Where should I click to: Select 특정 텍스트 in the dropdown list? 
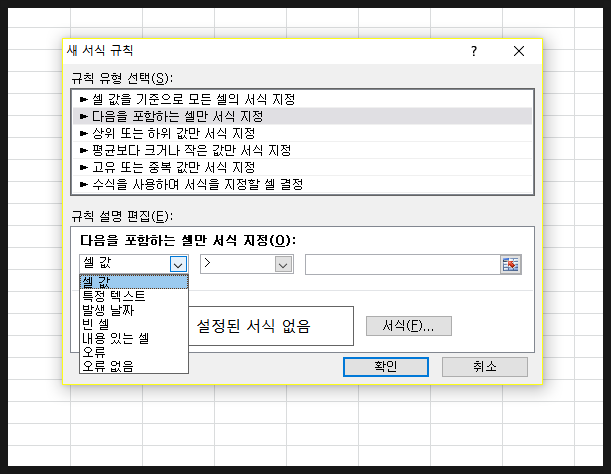click(134, 296)
